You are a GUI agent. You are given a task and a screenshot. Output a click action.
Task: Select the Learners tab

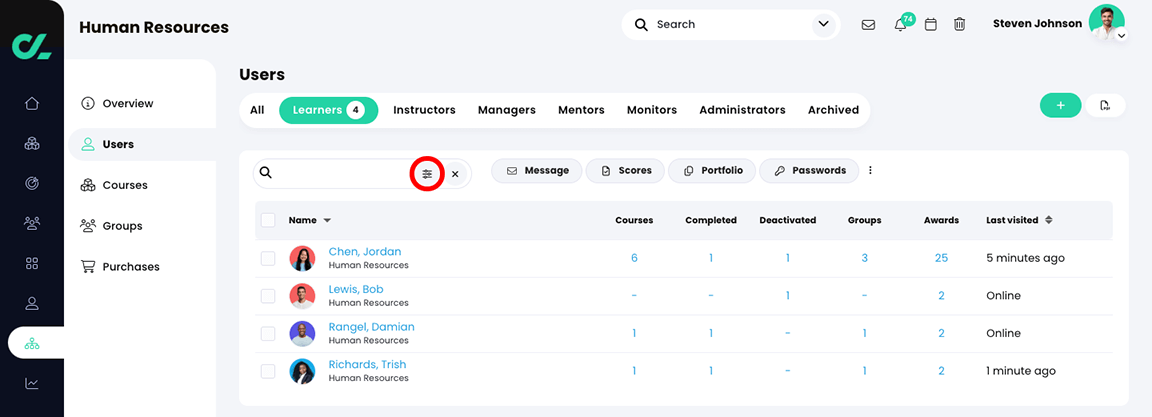pos(328,110)
